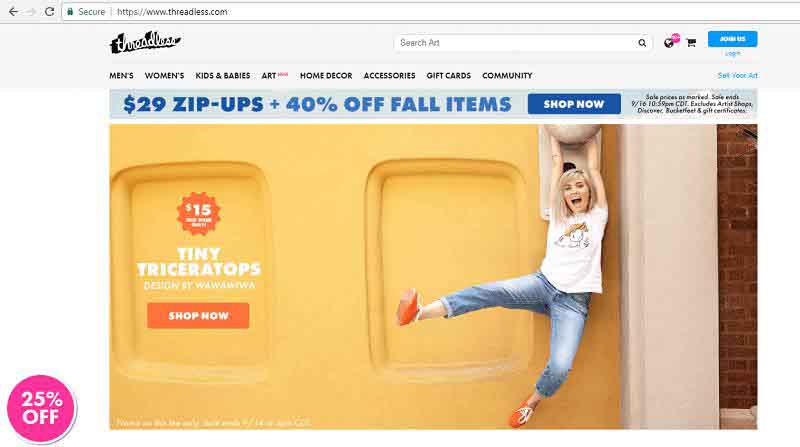800x447 pixels.
Task: Open the Women's menu
Action: [164, 76]
